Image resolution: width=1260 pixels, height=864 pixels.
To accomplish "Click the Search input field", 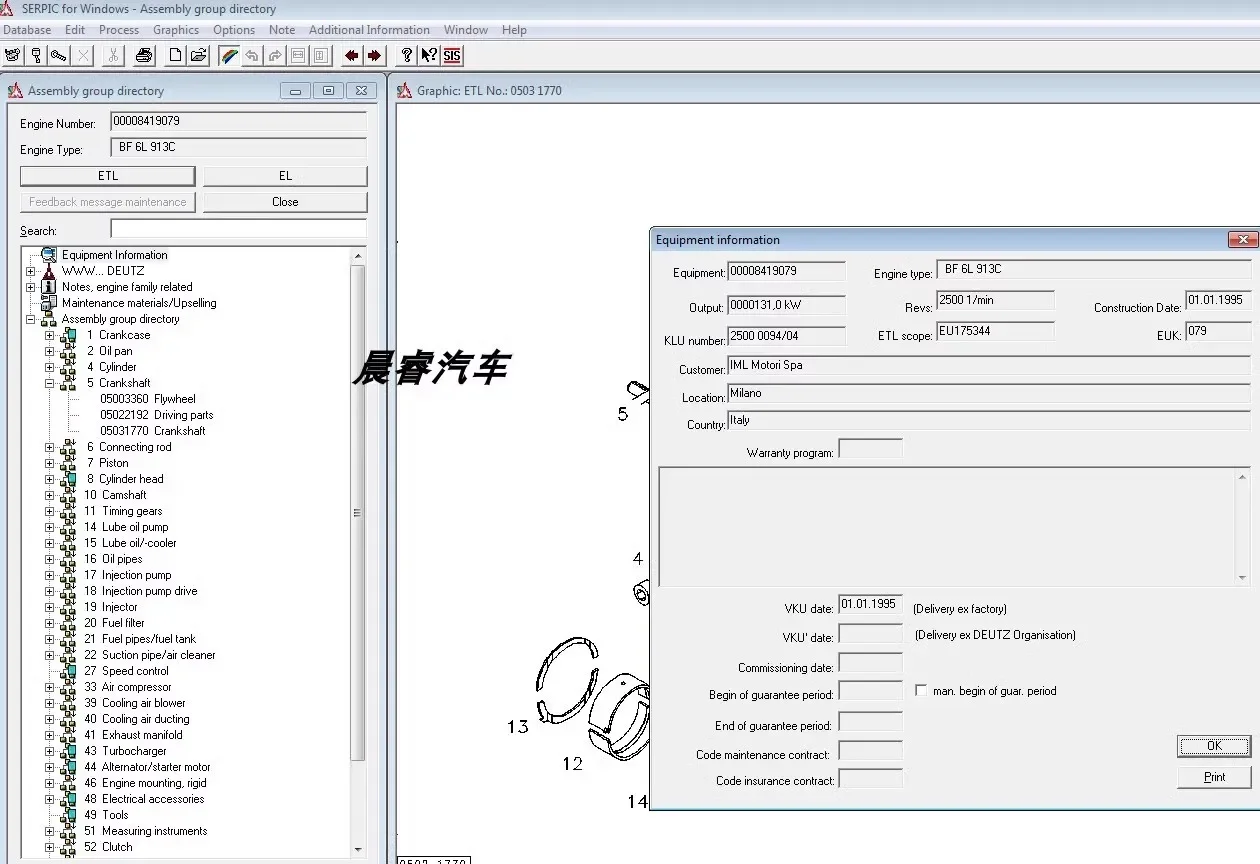I will coord(238,230).
